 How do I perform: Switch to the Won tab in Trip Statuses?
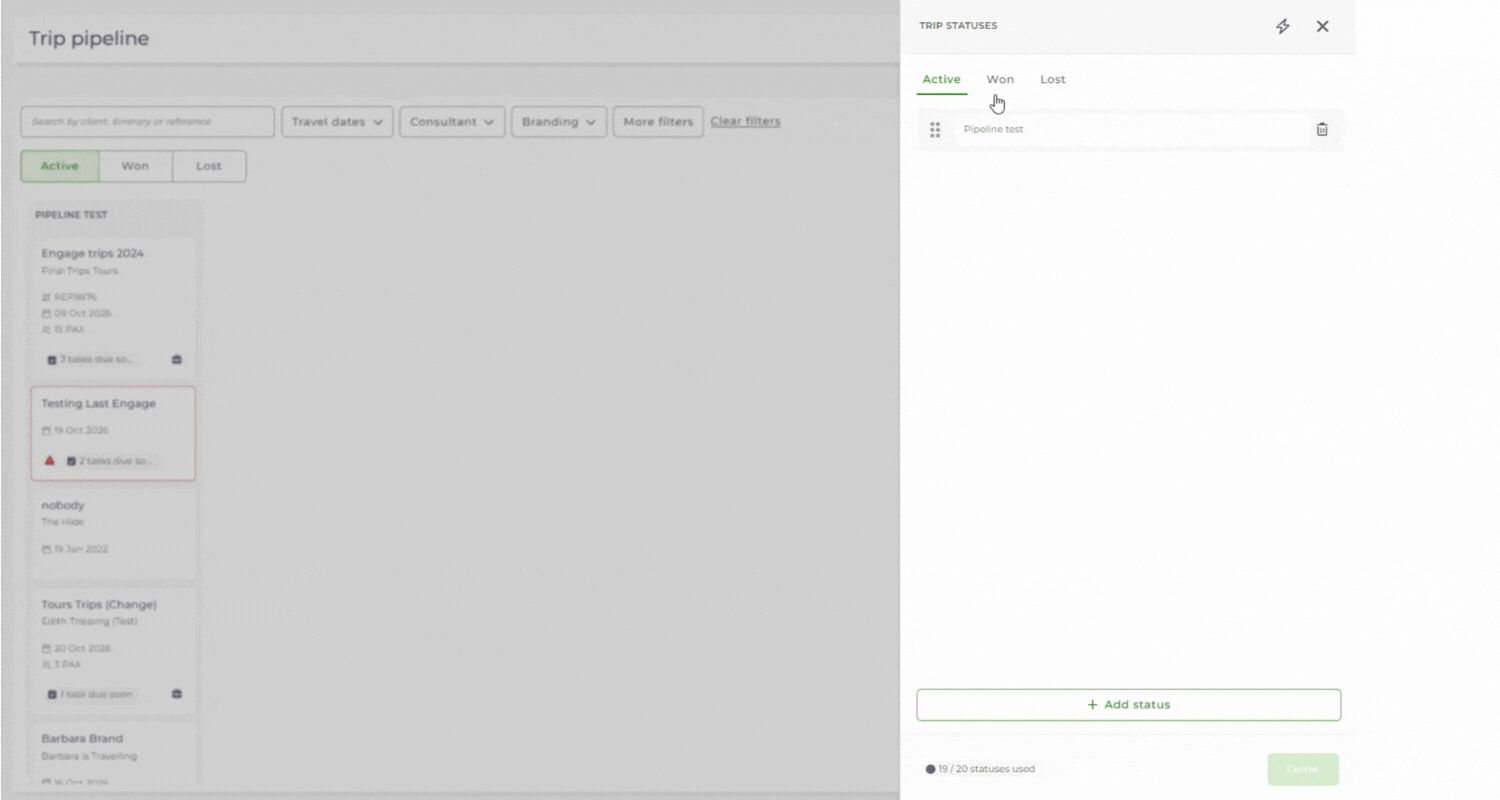click(x=1000, y=79)
